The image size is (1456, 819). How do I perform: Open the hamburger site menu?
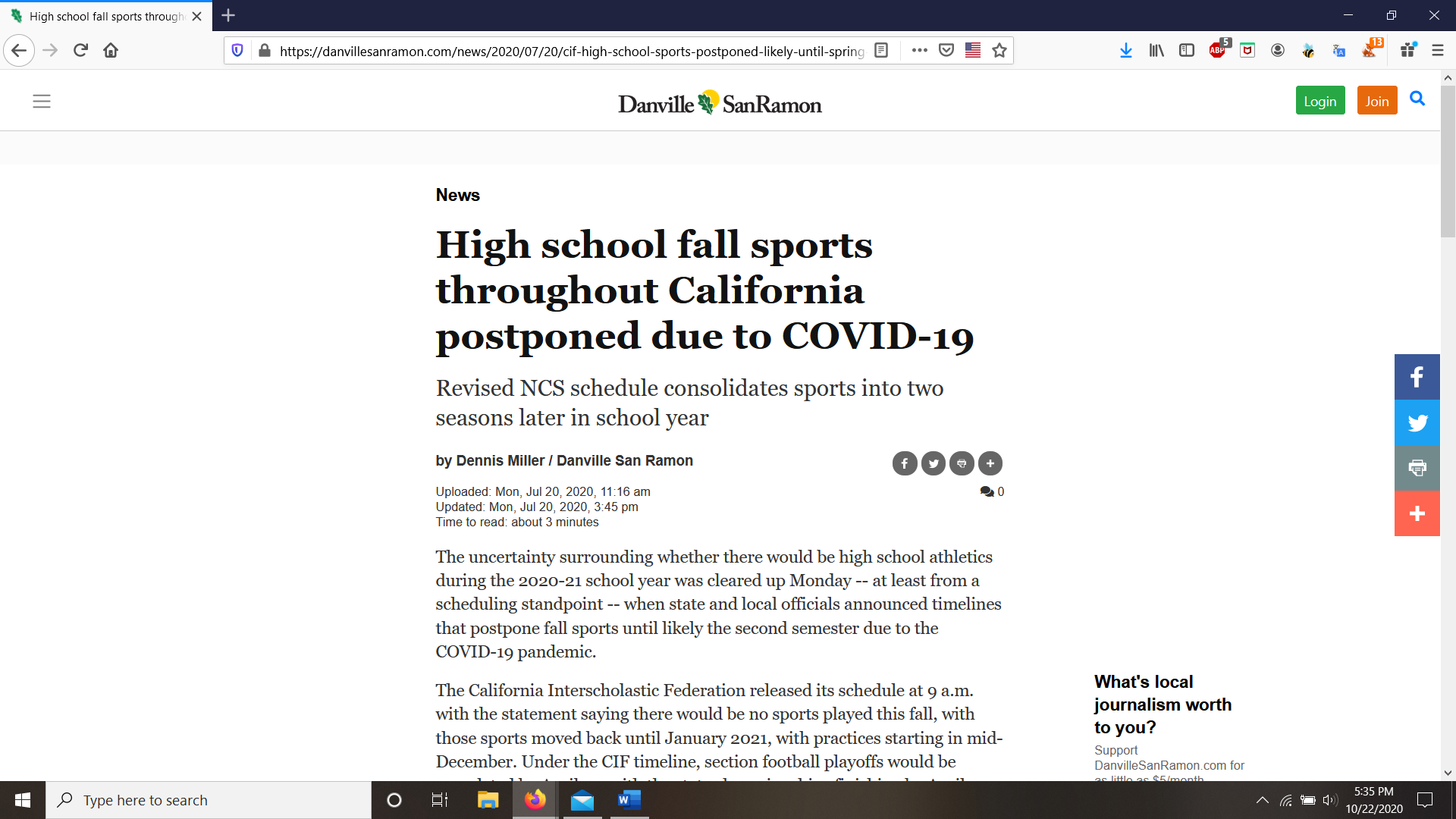[x=42, y=101]
